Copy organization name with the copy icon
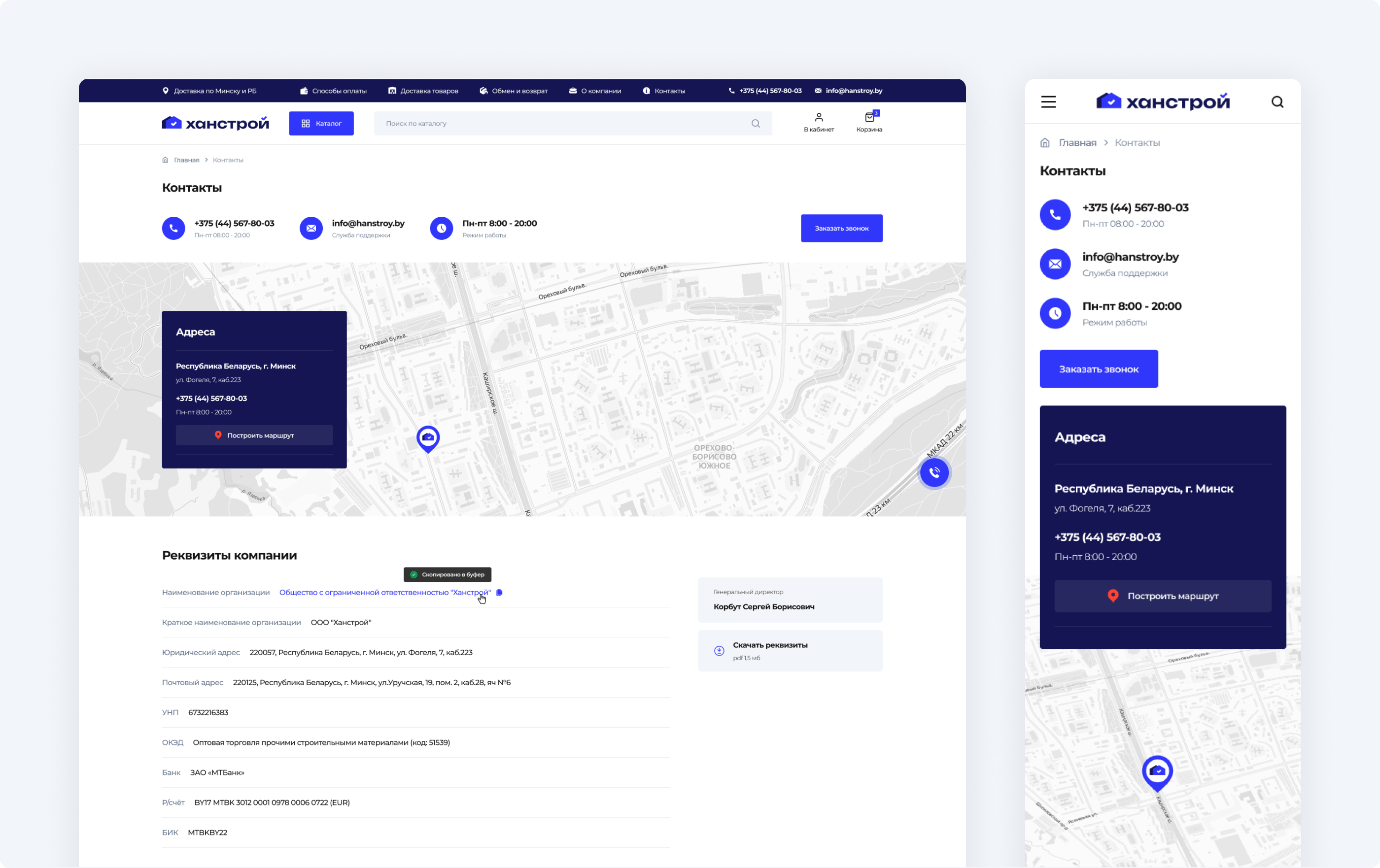1380x868 pixels. point(499,593)
